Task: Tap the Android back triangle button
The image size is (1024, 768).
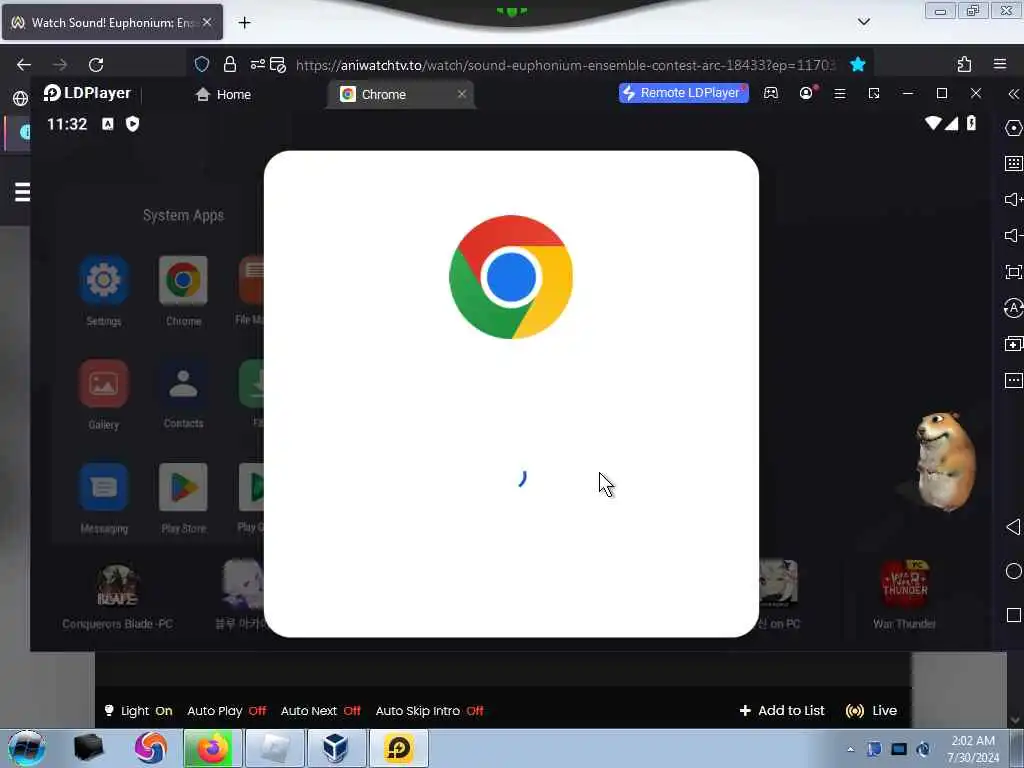Action: click(1013, 527)
